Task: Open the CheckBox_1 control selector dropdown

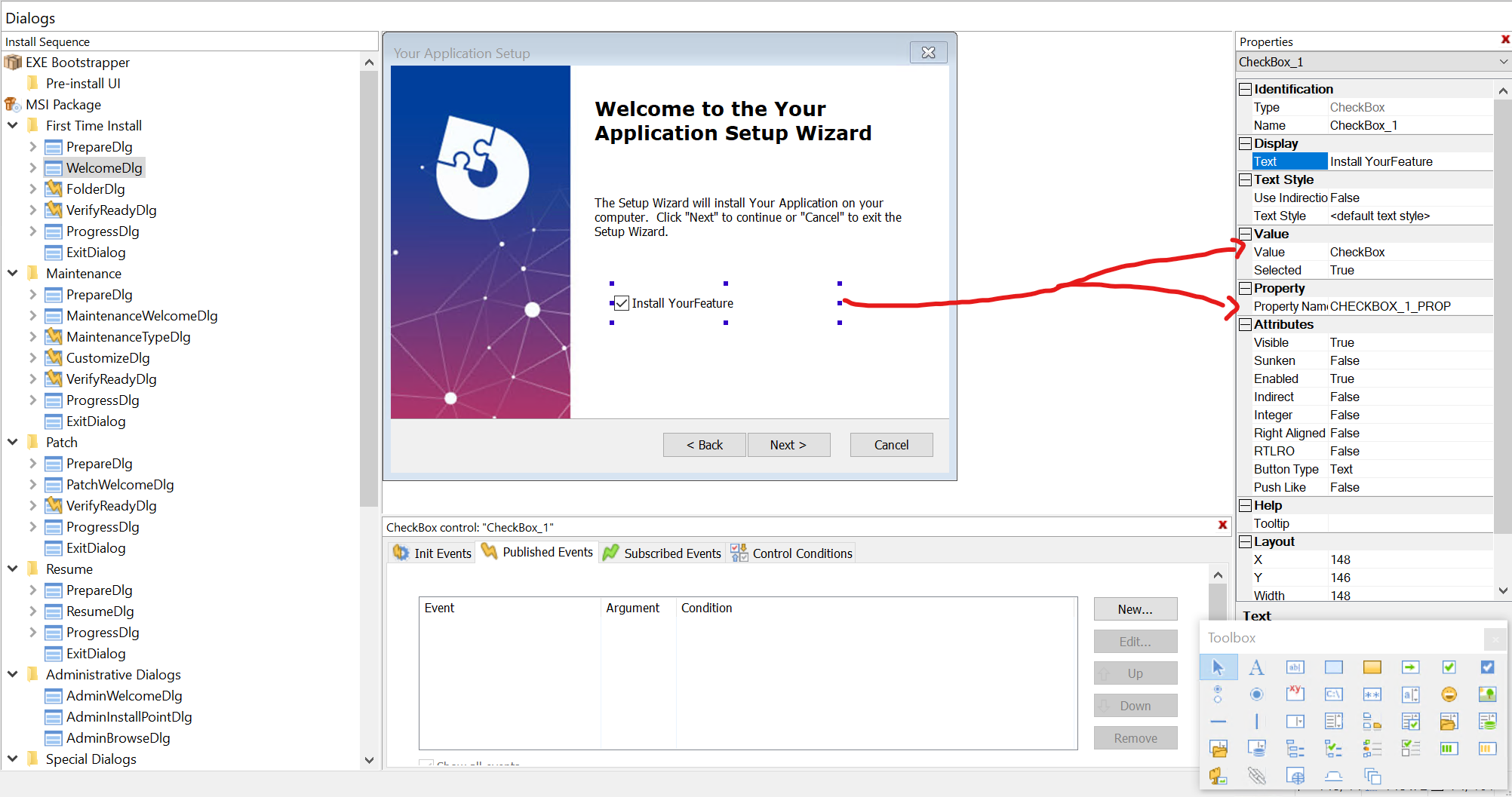Action: coord(1503,62)
